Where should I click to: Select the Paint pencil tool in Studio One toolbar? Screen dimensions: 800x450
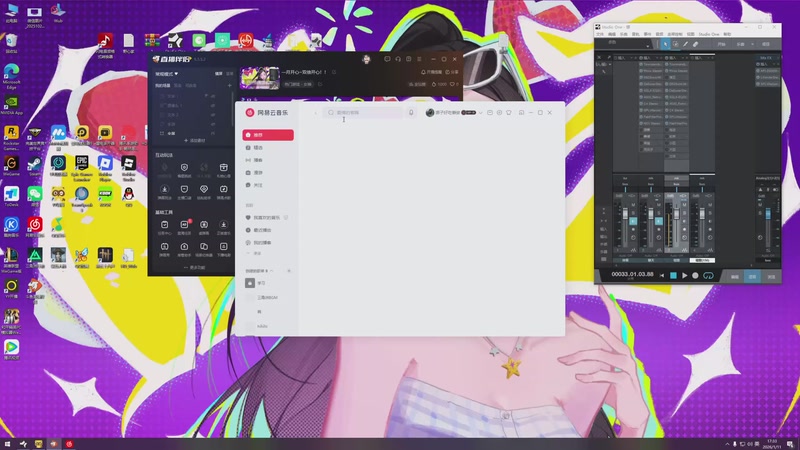(685, 44)
